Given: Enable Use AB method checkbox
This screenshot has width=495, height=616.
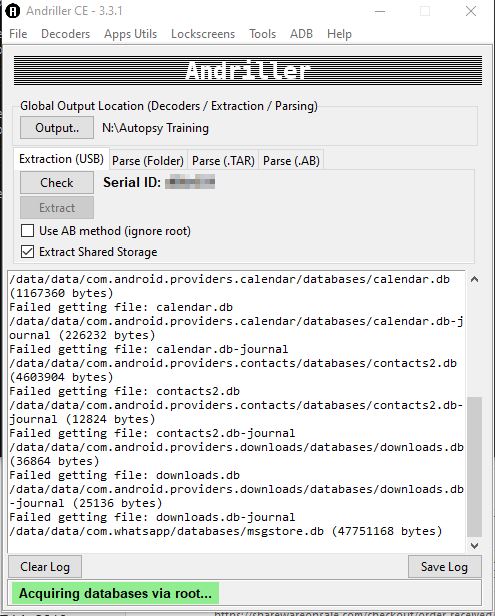Looking at the screenshot, I should pos(28,231).
